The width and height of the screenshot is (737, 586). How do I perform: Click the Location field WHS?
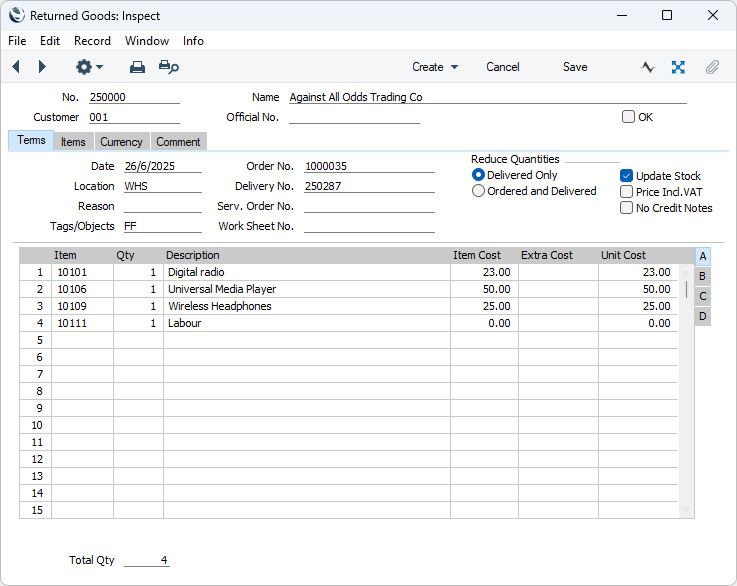click(x=163, y=186)
